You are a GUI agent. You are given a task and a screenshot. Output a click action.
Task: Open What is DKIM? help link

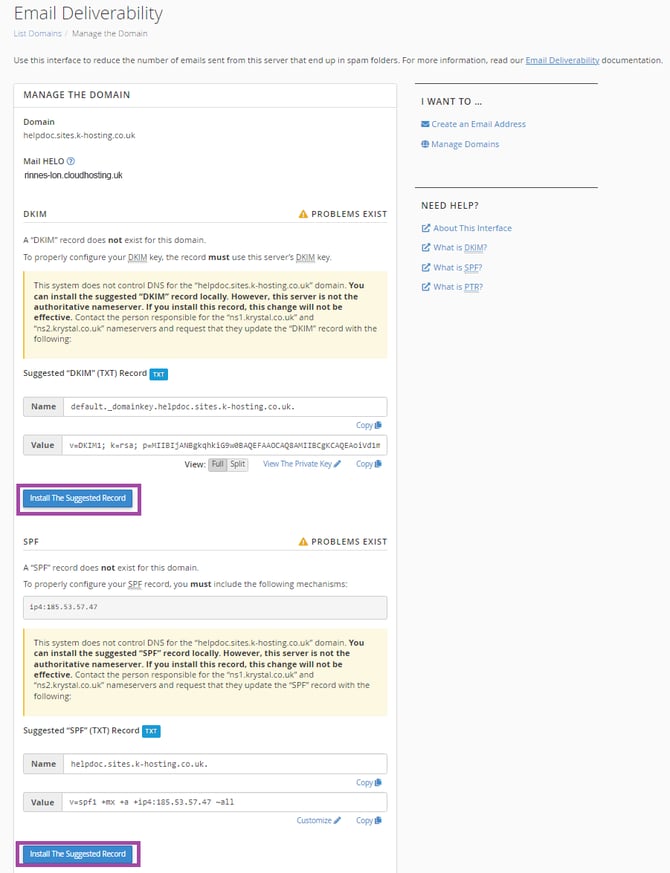click(x=460, y=248)
